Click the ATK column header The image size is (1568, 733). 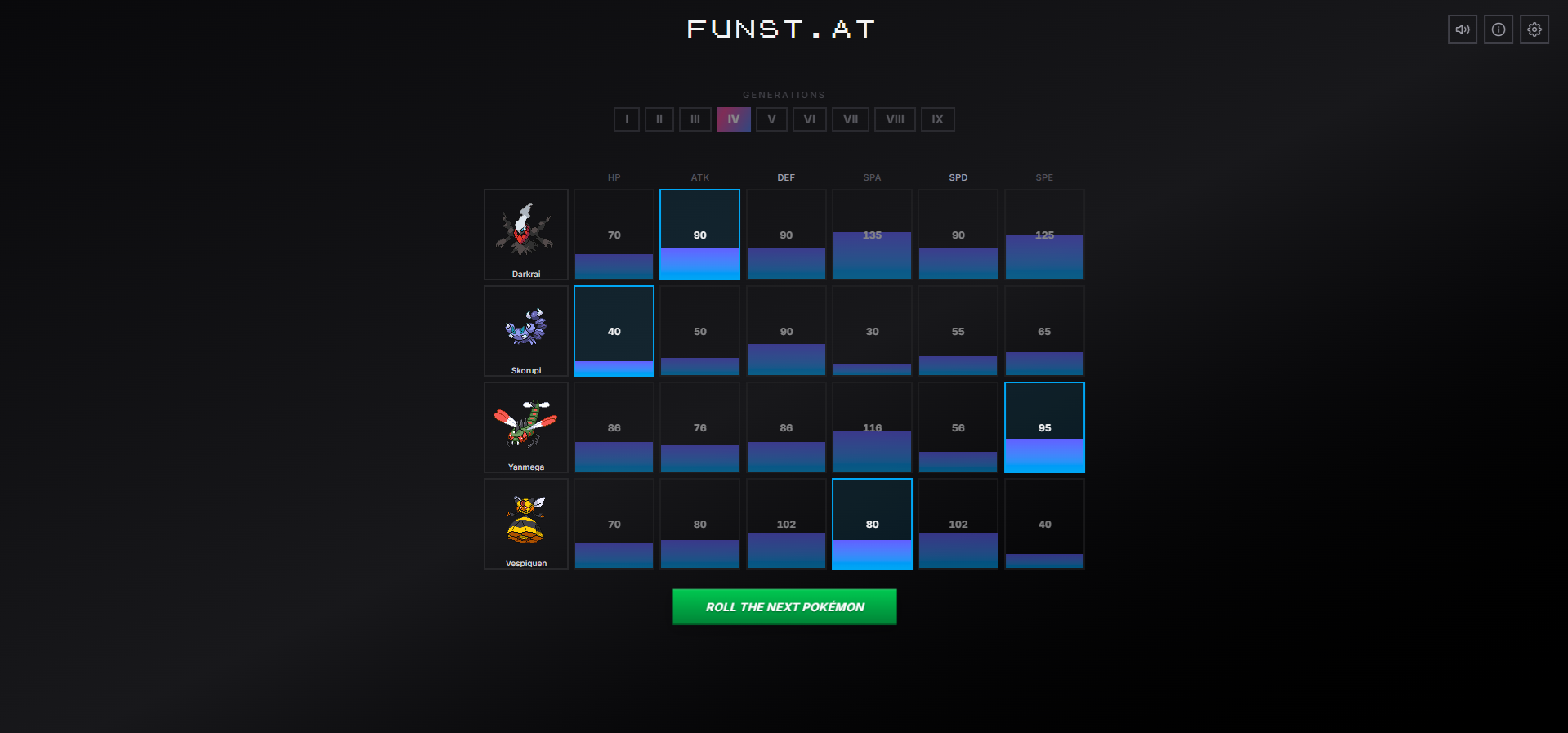[x=700, y=177]
